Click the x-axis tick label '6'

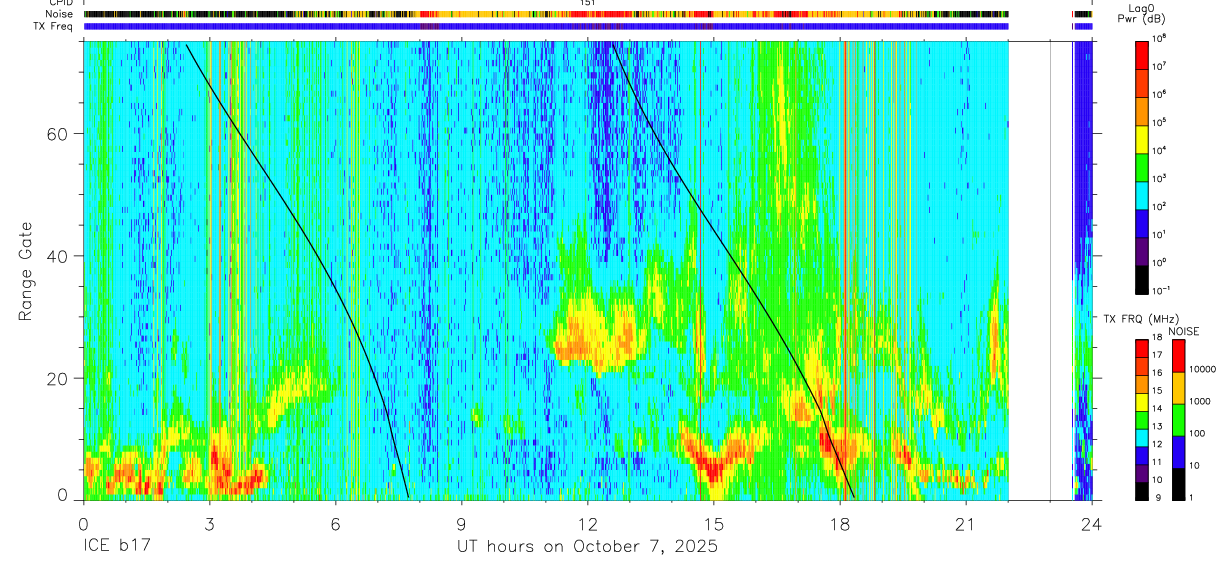coord(335,524)
